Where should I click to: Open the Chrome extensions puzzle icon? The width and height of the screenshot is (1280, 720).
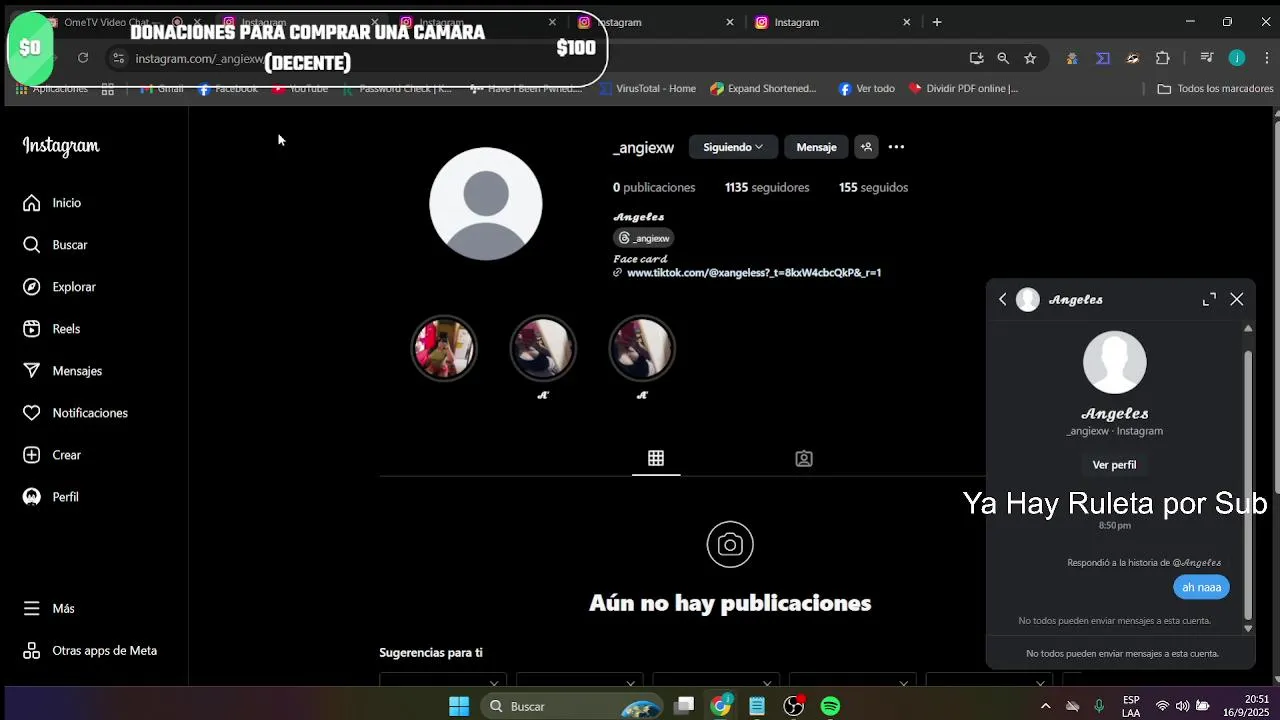point(1162,58)
